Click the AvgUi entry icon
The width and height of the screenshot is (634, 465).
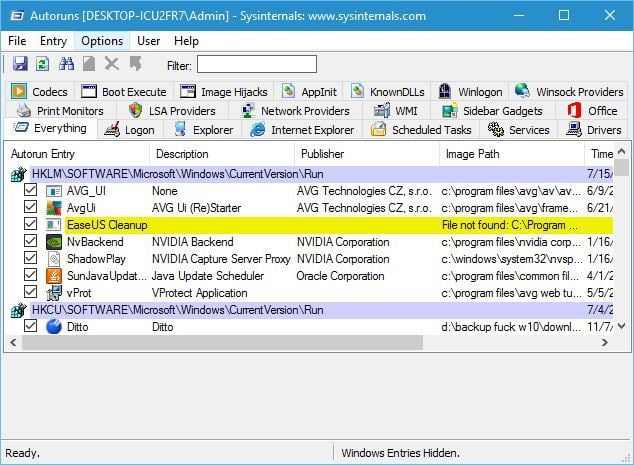tap(54, 208)
